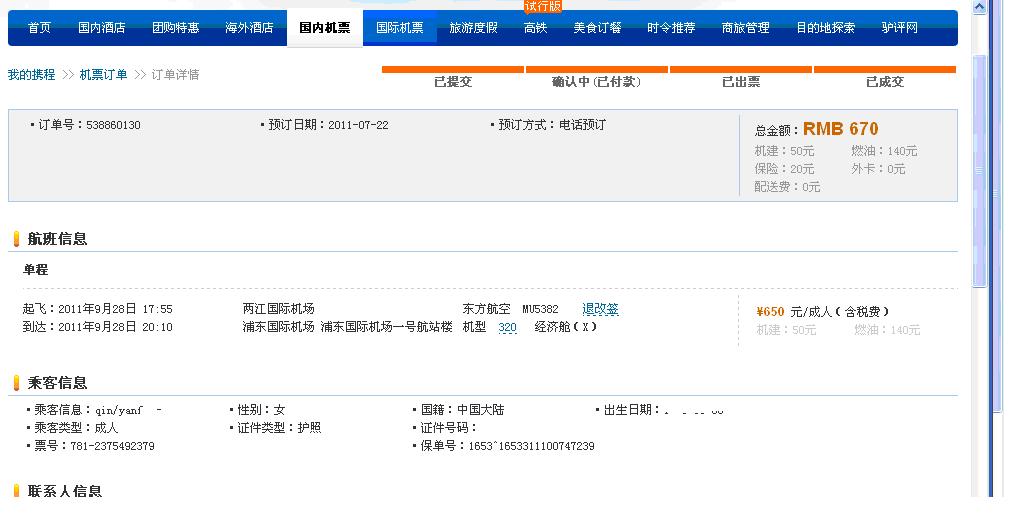Open 旅游度假 in the navigation bar
Image resolution: width=1024 pixels, height=531 pixels.
tap(473, 28)
